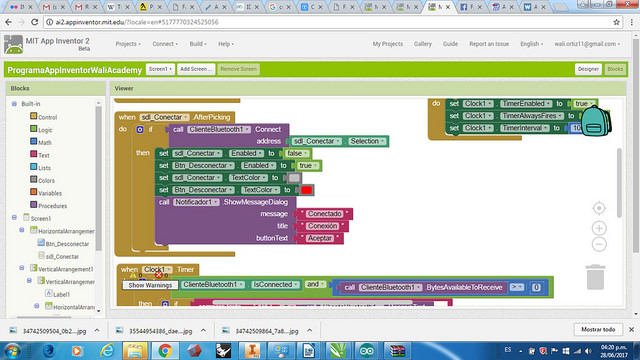640x360 pixels.
Task: Open the Guide link
Action: [x=450, y=44]
